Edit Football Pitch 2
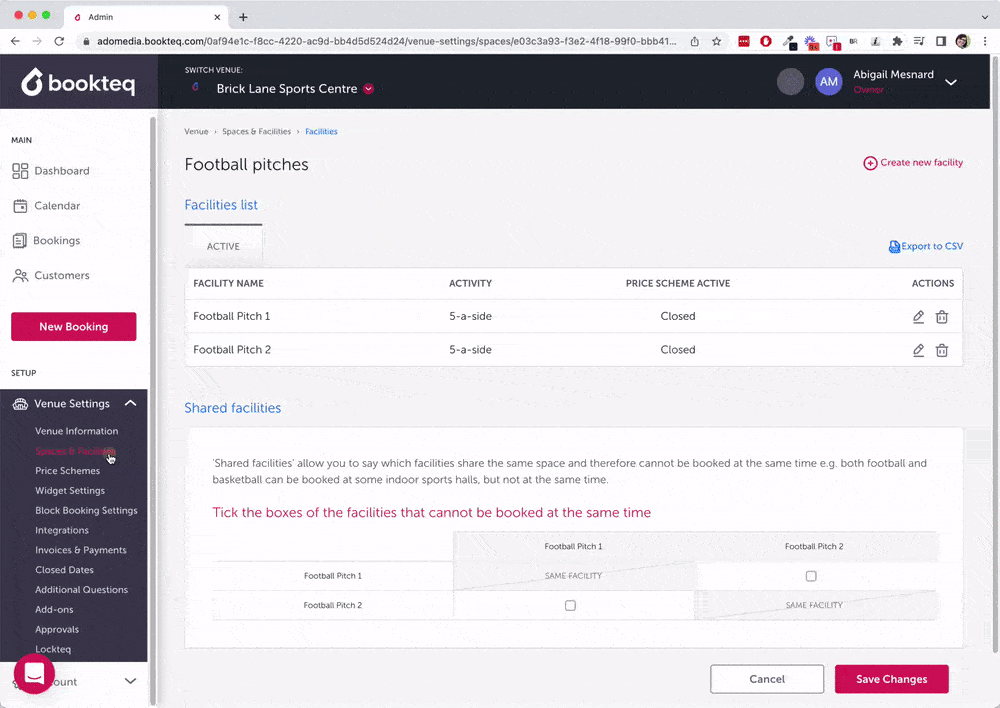This screenshot has width=1000, height=708. (x=918, y=350)
